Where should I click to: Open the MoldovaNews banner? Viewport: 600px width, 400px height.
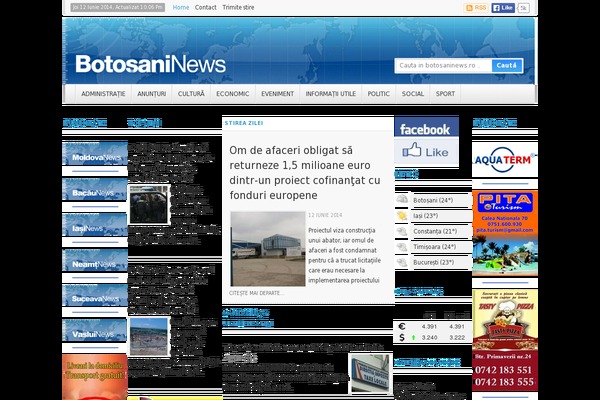tap(95, 153)
